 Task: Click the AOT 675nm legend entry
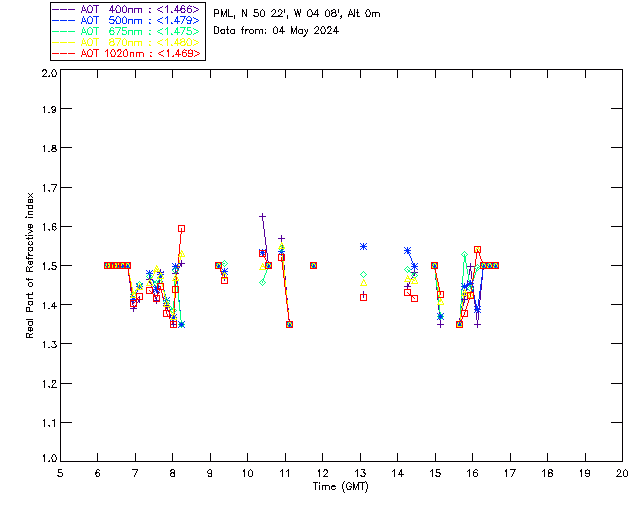click(126, 31)
